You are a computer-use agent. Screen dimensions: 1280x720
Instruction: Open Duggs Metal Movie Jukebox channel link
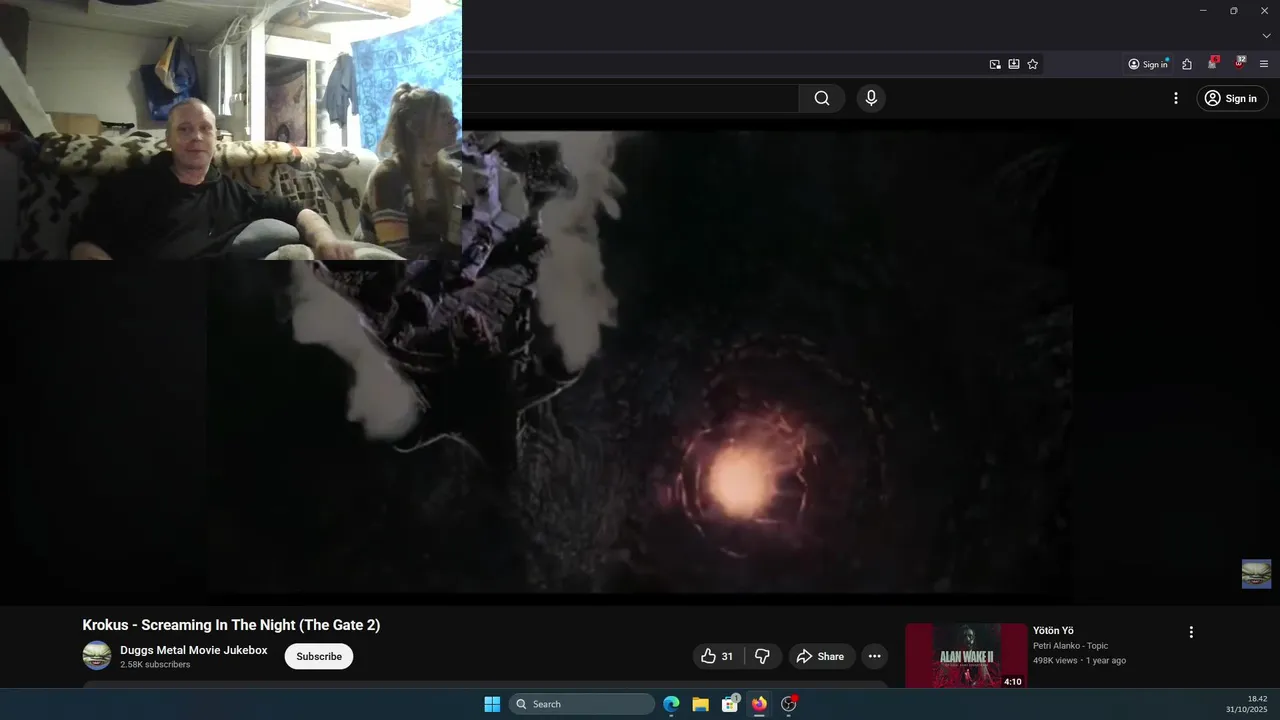(x=194, y=650)
